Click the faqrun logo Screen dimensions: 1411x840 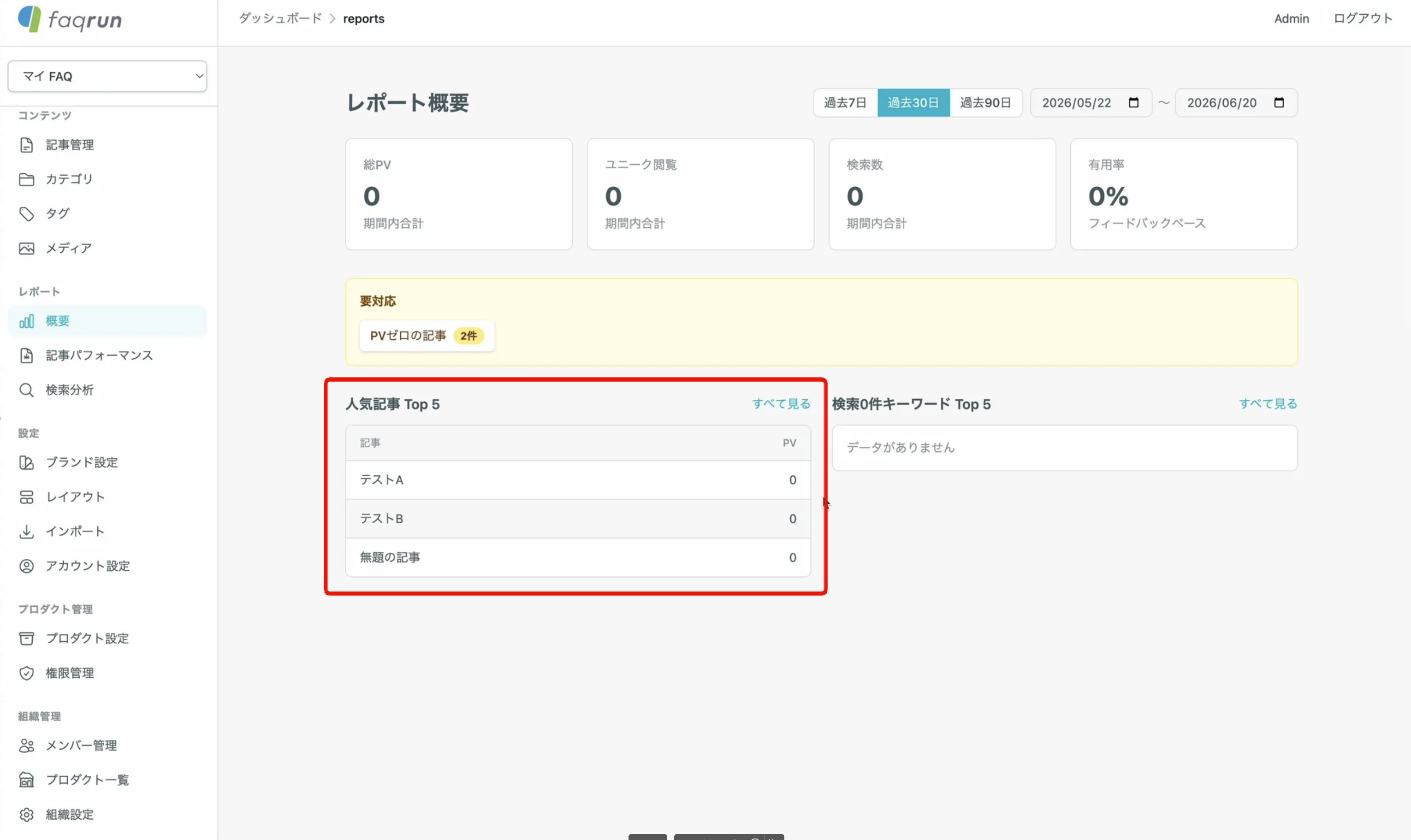[70, 20]
